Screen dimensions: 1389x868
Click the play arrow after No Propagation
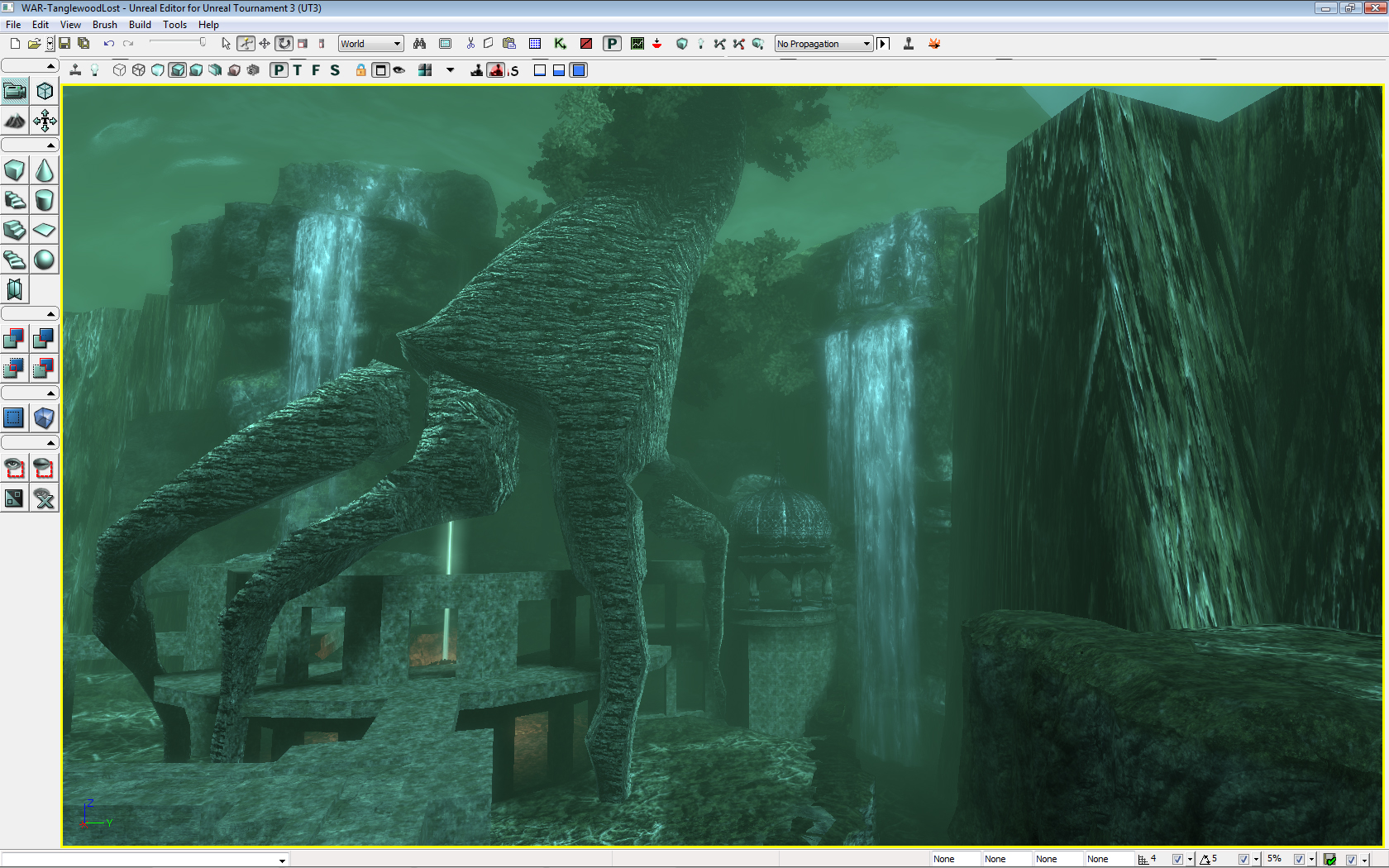[883, 44]
